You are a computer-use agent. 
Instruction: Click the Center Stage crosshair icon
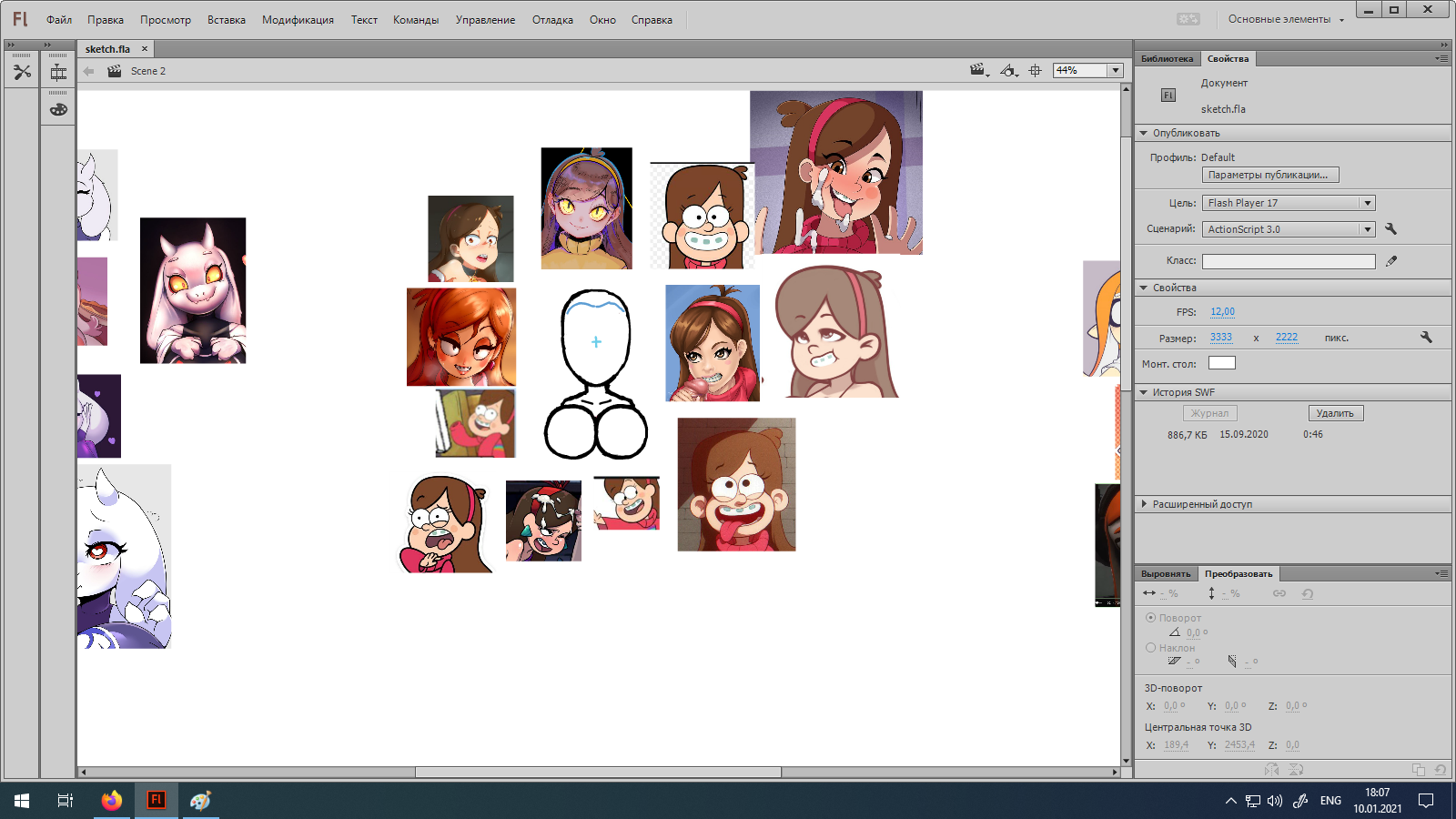1036,70
